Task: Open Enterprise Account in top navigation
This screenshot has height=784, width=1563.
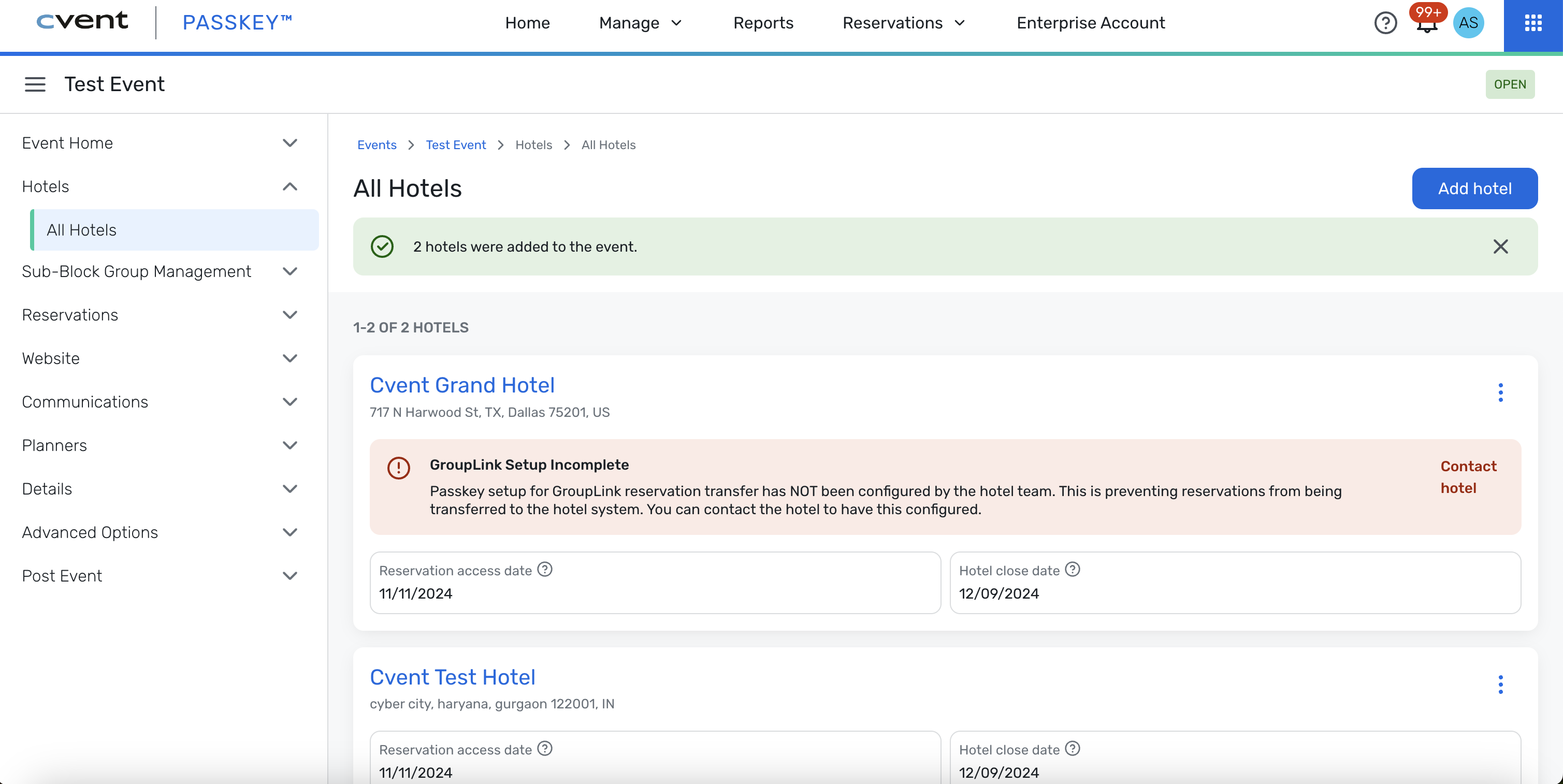Action: coord(1090,23)
